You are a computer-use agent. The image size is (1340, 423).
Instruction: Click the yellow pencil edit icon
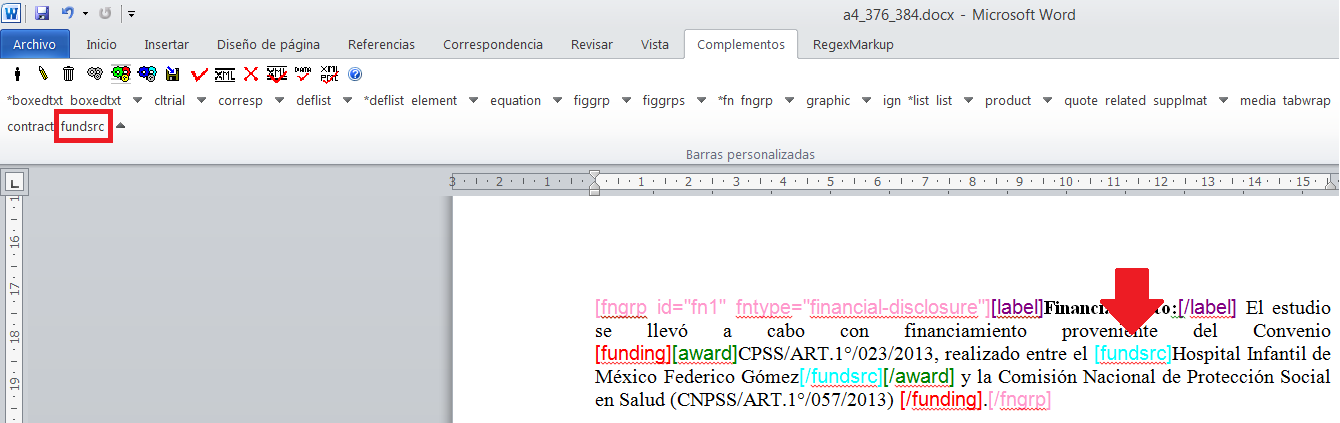pos(43,74)
